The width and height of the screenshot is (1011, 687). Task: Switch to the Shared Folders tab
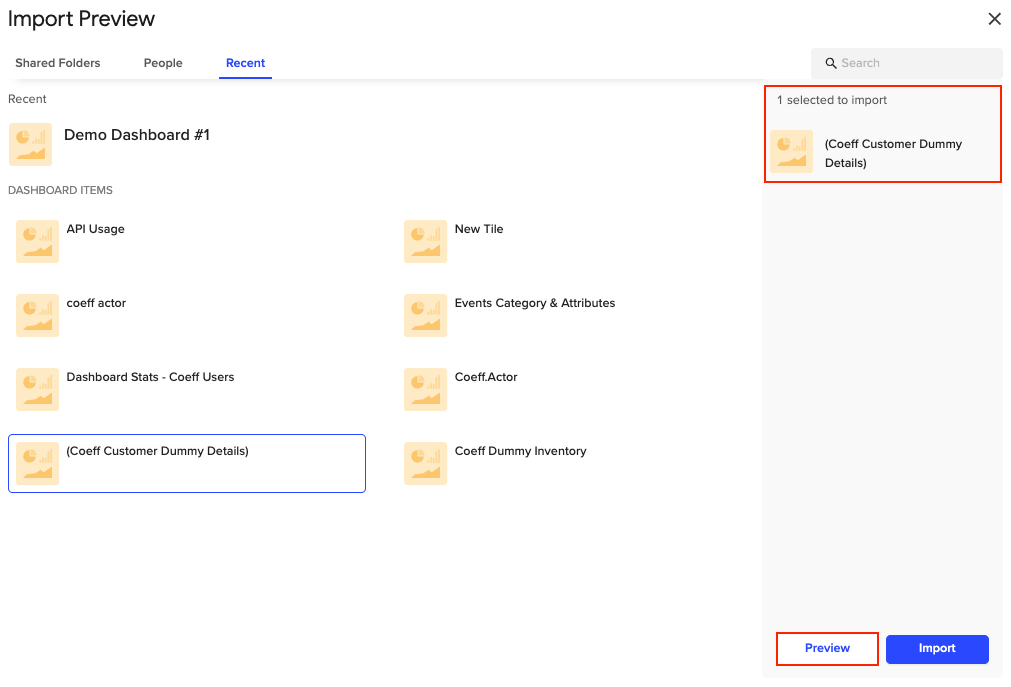pos(58,63)
